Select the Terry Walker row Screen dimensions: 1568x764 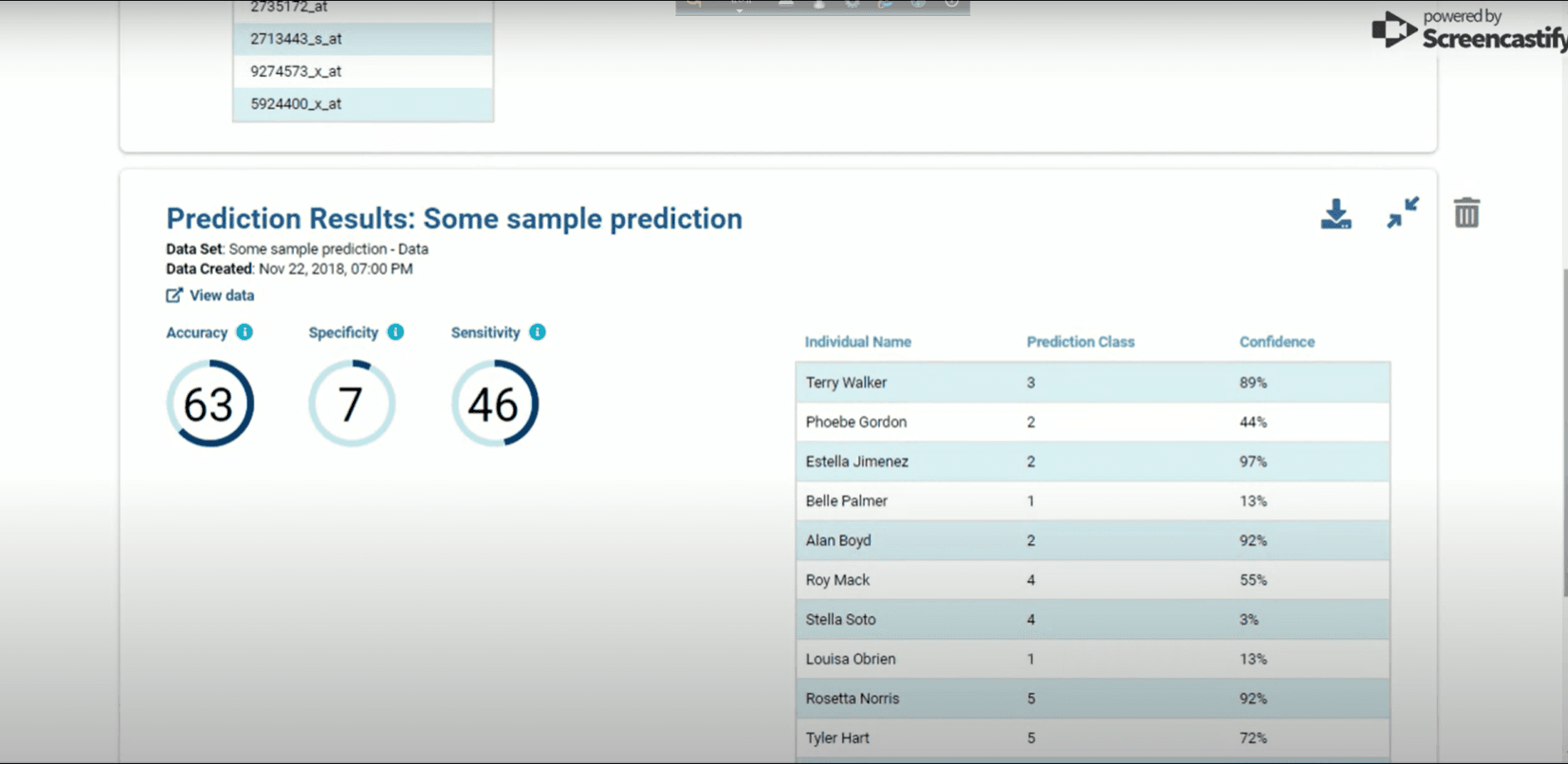(x=1093, y=383)
